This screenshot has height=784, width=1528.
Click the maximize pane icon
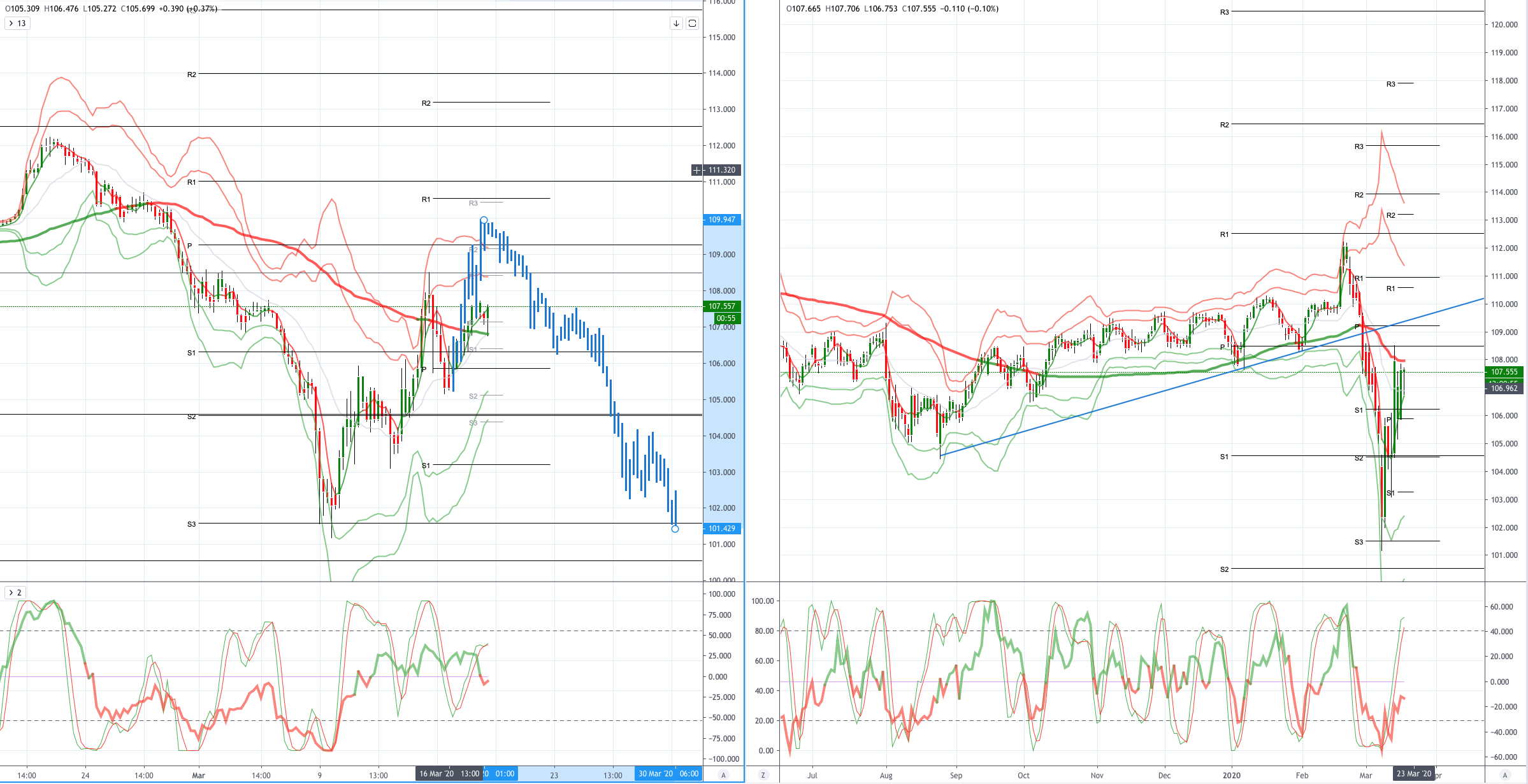pyautogui.click(x=692, y=24)
